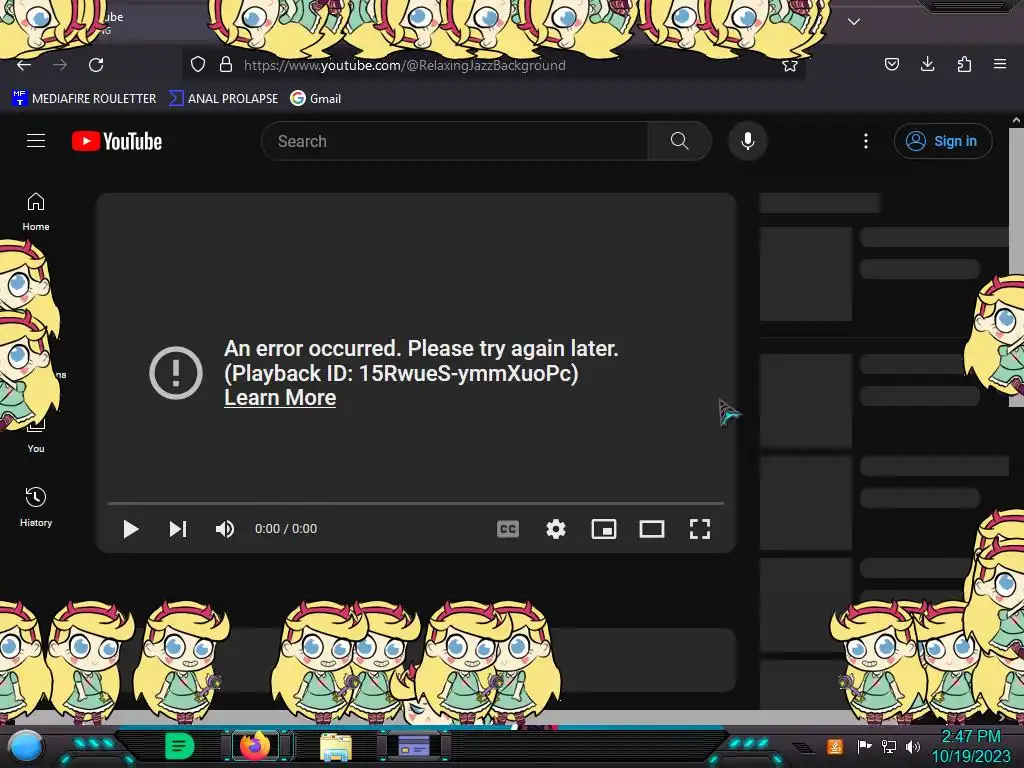The image size is (1024, 768).
Task: Follow the Learn More error link
Action: click(280, 398)
